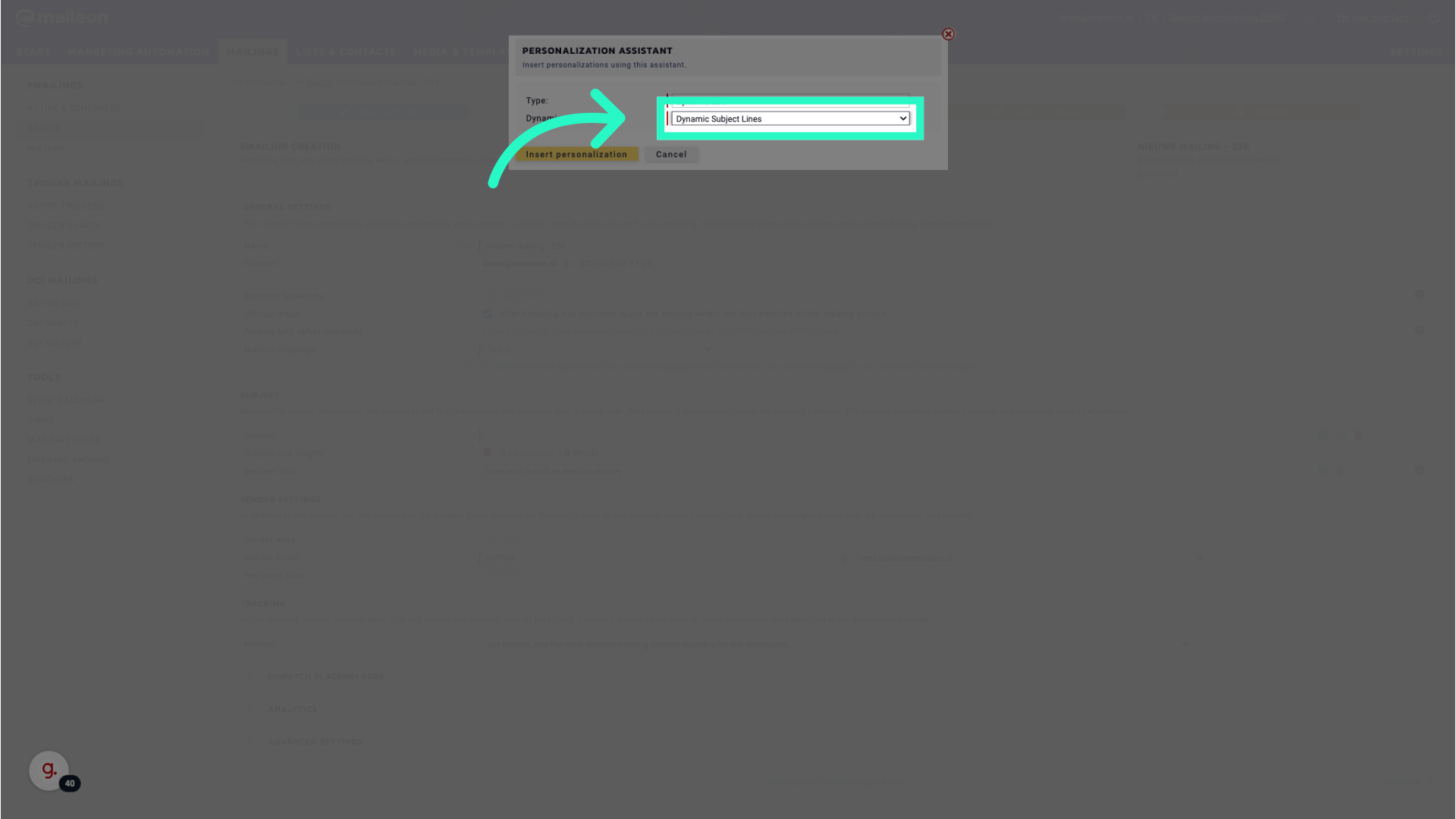The height and width of the screenshot is (819, 1456).
Task: Open the Type field dropdown
Action: click(789, 100)
